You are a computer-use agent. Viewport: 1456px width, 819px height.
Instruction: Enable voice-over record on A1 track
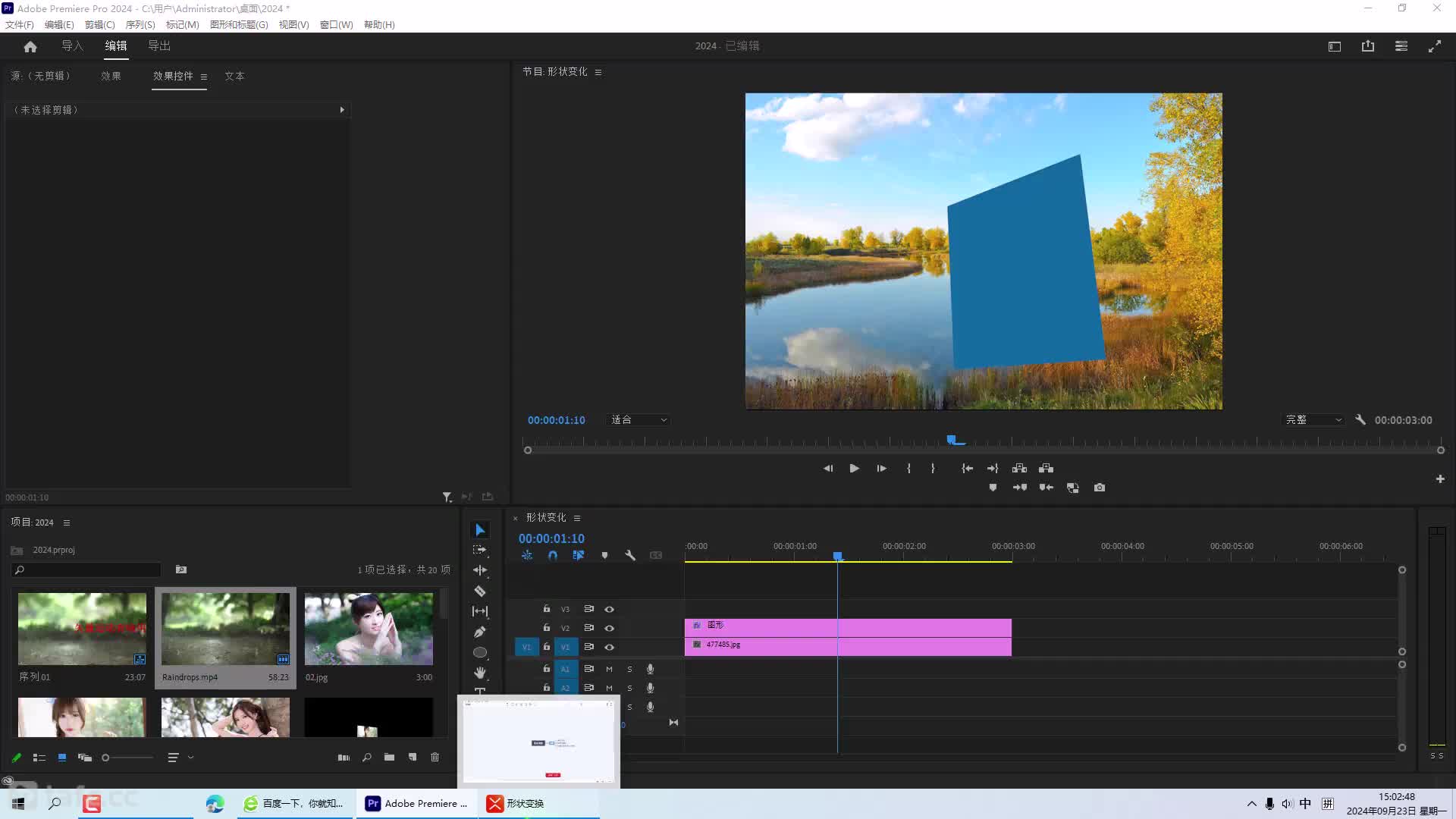pos(650,669)
